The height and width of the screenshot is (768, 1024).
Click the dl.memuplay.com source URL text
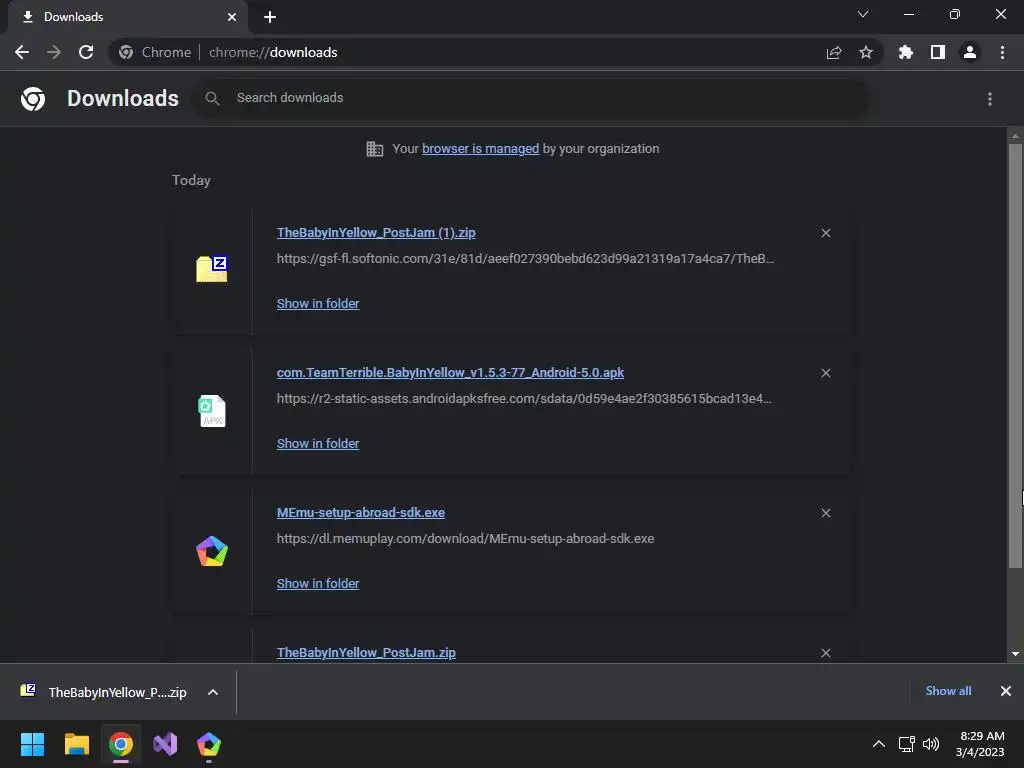[x=466, y=539]
